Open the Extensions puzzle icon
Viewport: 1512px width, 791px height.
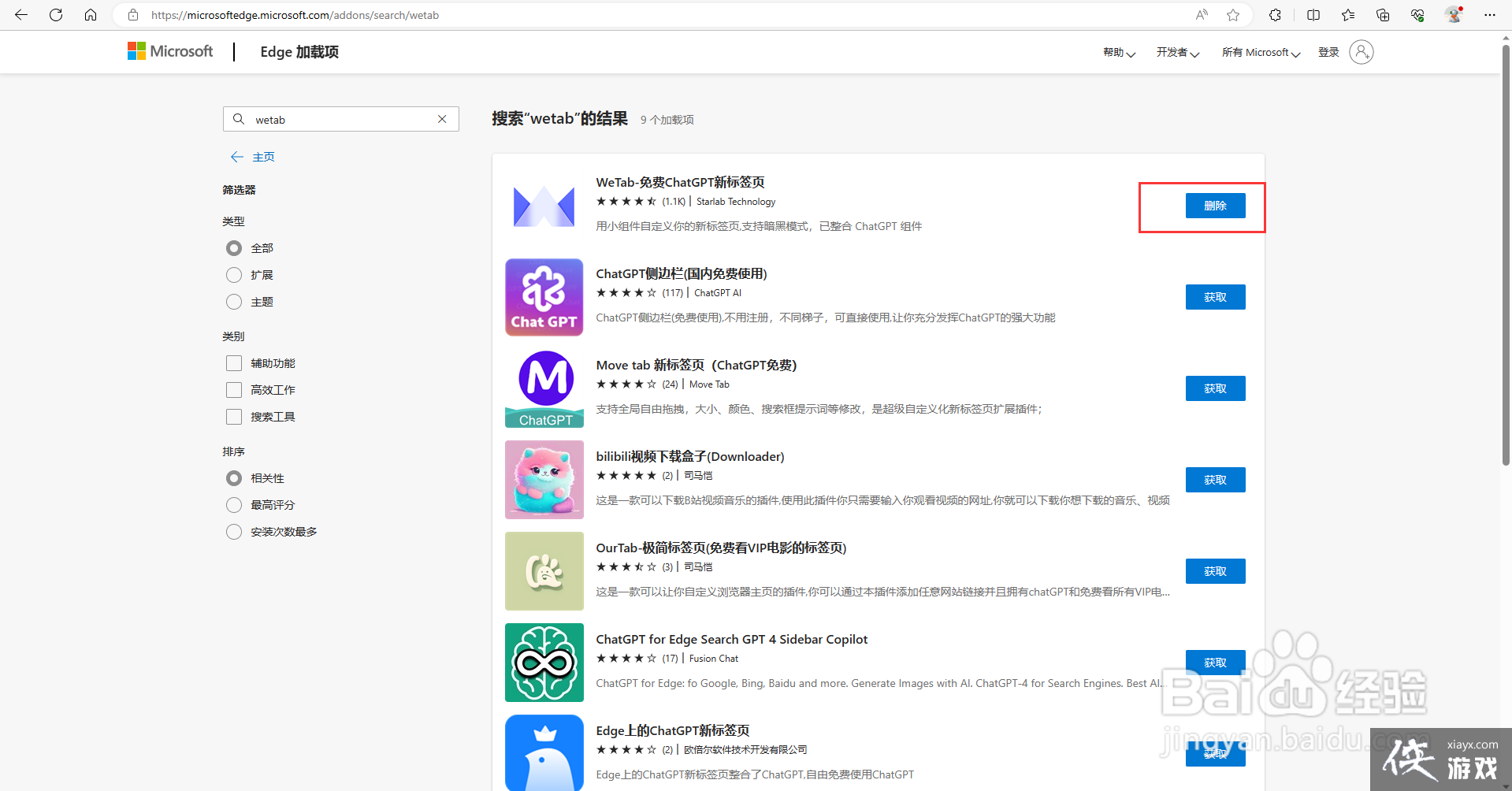point(1275,15)
